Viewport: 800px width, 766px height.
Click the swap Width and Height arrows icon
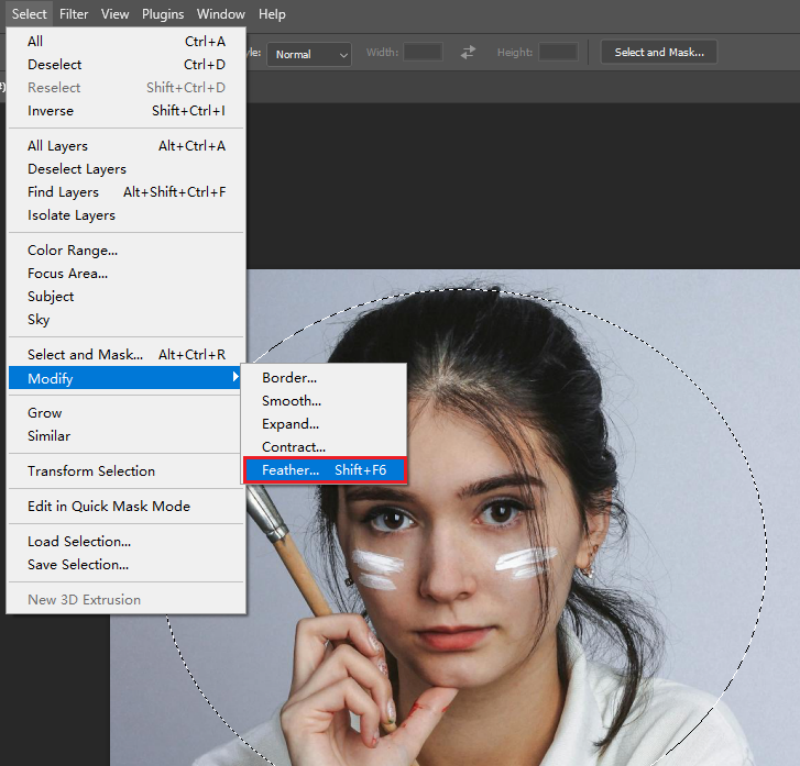click(x=468, y=54)
